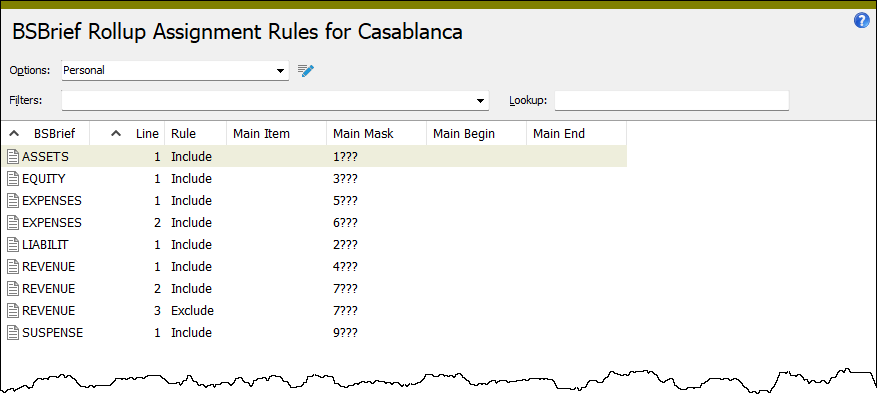The height and width of the screenshot is (400, 877).
Task: Toggle the sort arrow next to BSBrief
Action: coord(15,134)
